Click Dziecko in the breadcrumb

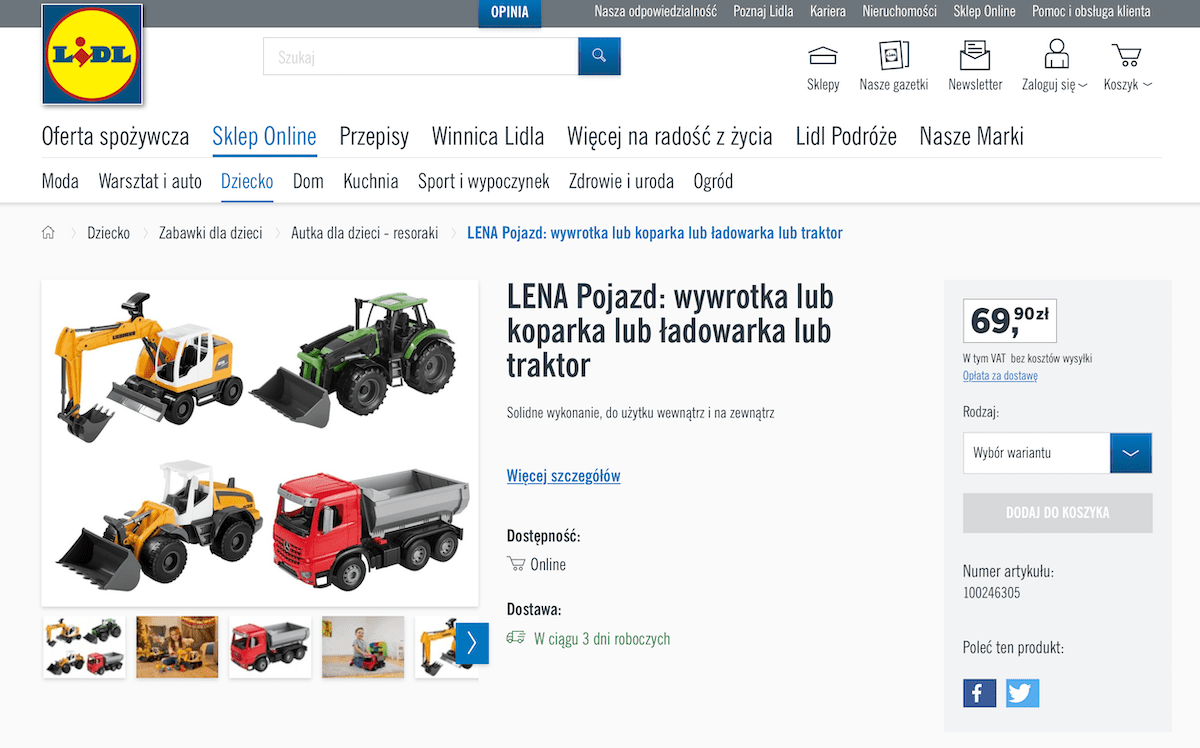[x=108, y=233]
